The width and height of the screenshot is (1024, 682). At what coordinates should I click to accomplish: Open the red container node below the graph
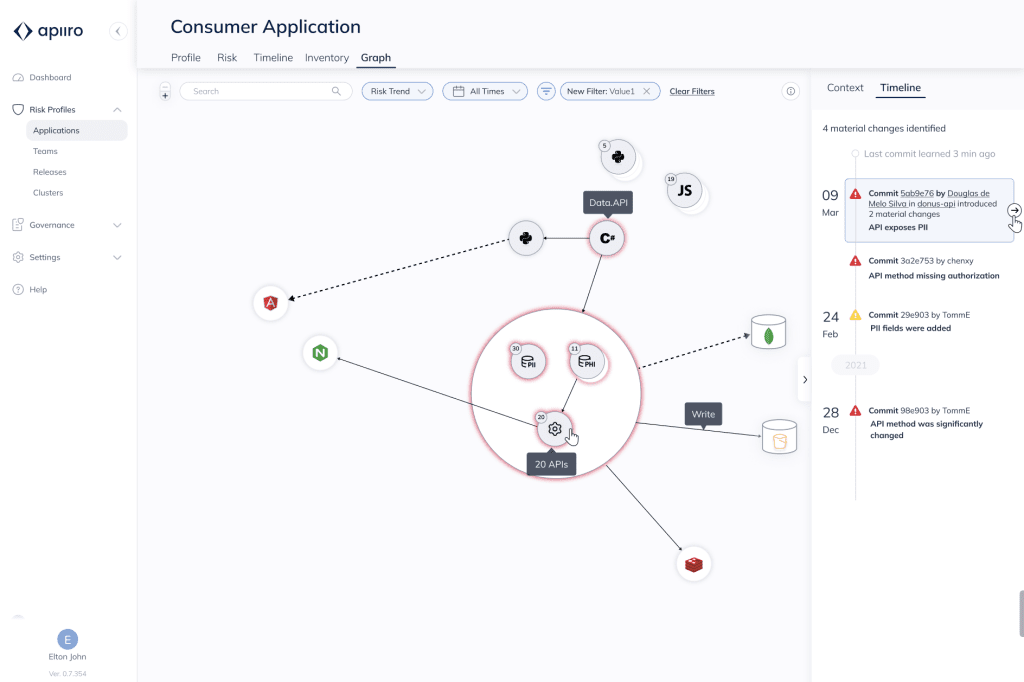click(693, 563)
